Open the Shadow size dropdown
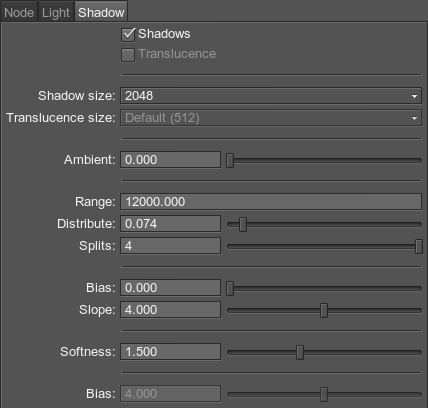This screenshot has height=408, width=428. tap(271, 96)
